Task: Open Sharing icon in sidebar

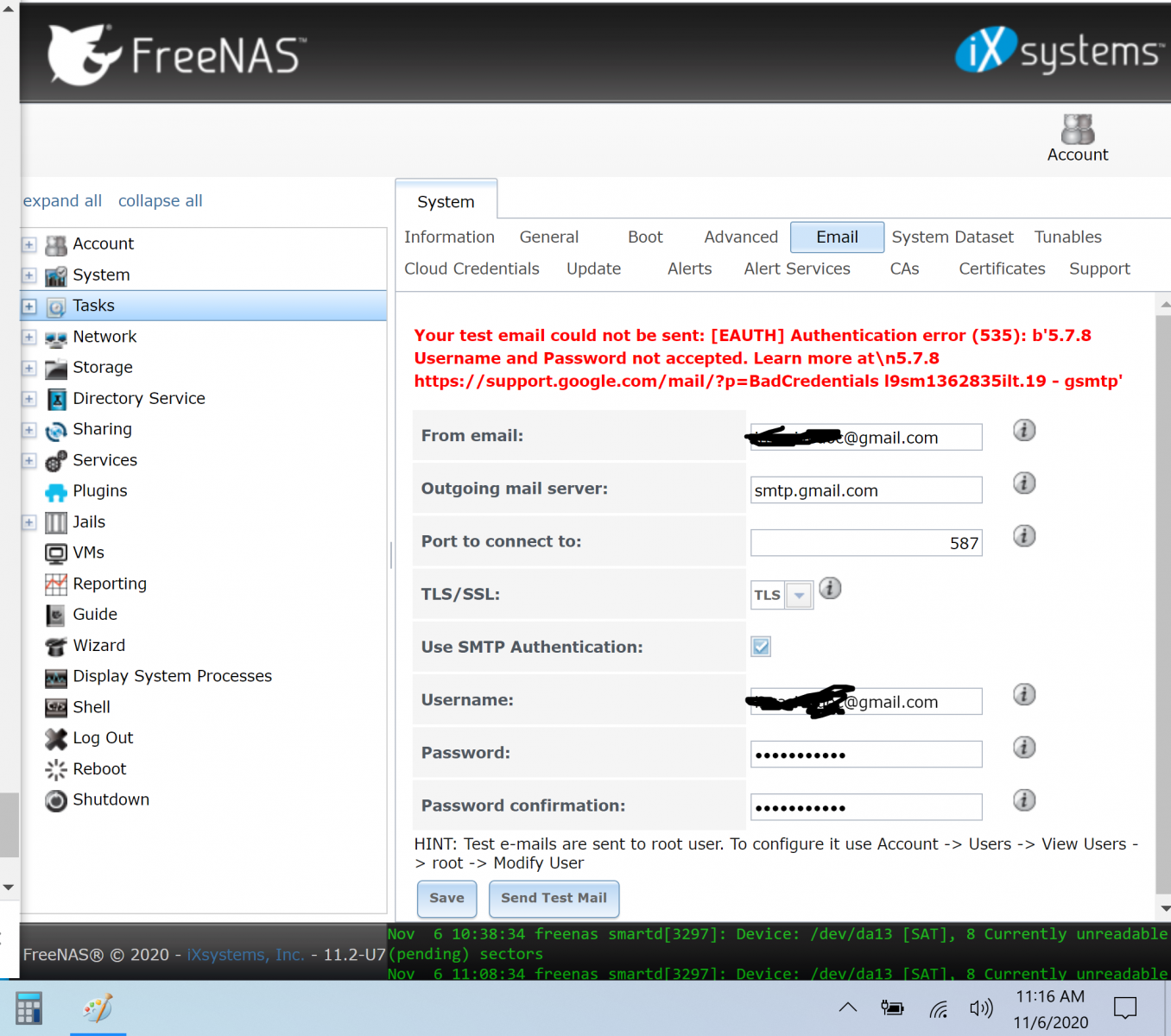Action: pyautogui.click(x=56, y=430)
